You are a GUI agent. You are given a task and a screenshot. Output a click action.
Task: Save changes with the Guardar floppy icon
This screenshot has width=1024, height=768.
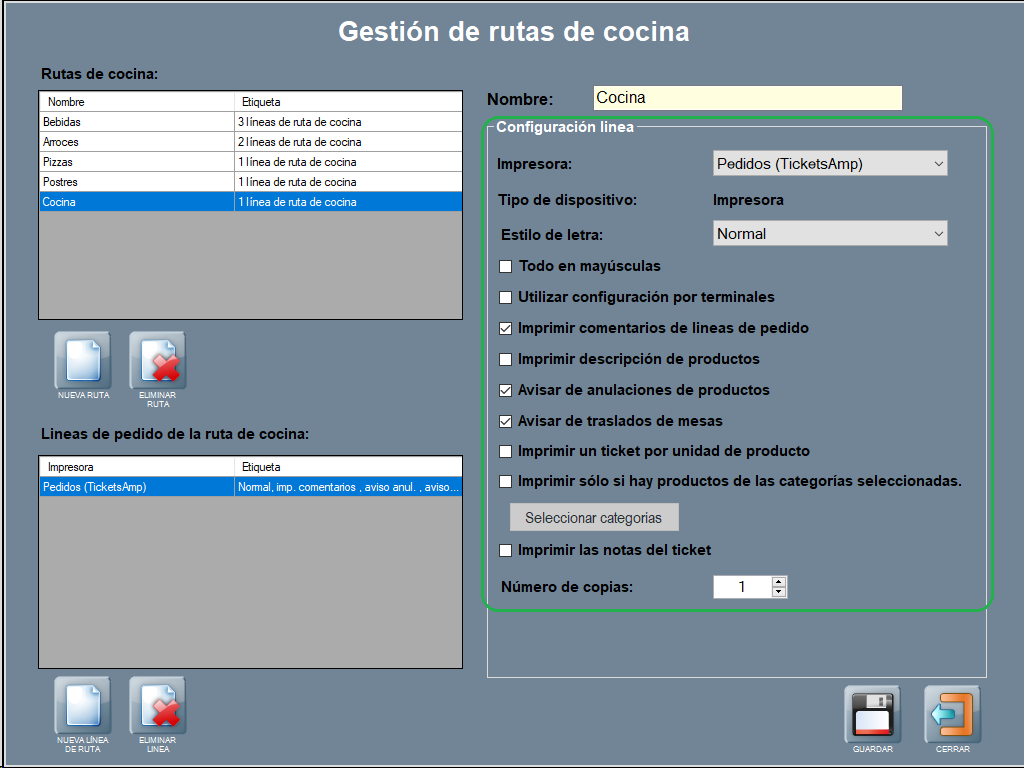click(x=872, y=713)
